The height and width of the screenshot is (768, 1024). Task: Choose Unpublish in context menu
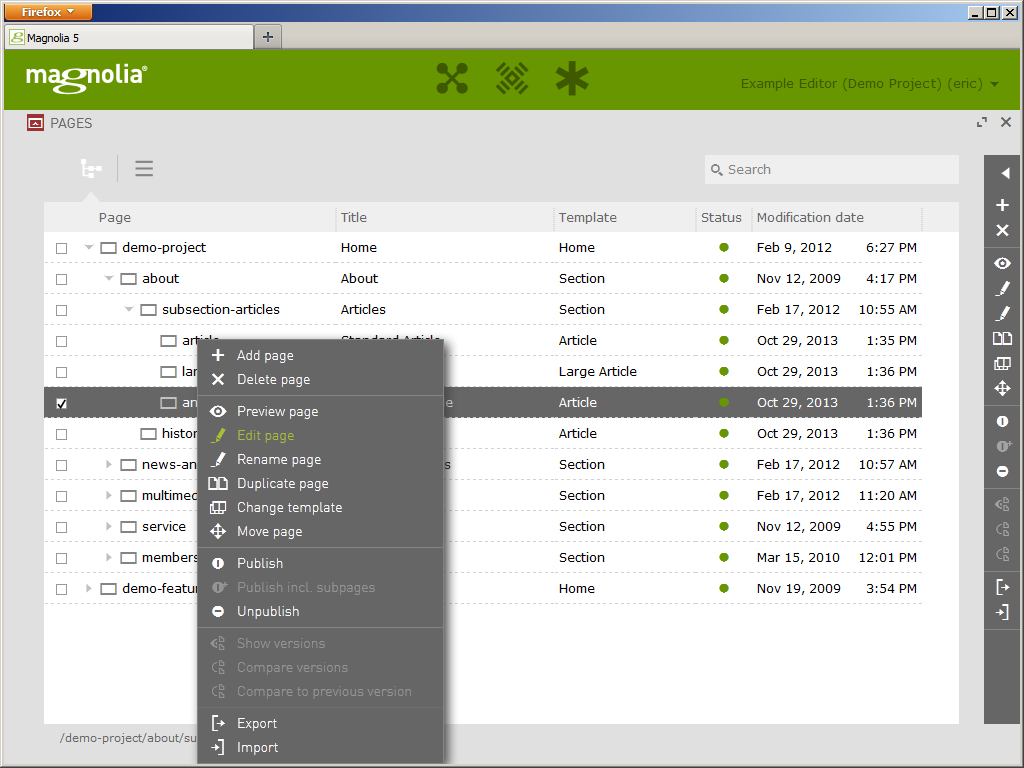pos(320,611)
